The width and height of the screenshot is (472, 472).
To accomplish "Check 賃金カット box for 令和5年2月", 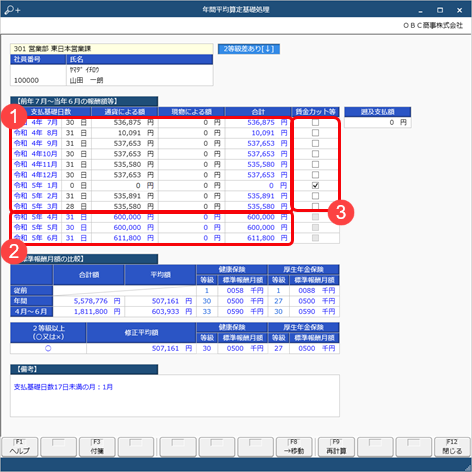I will (x=315, y=196).
